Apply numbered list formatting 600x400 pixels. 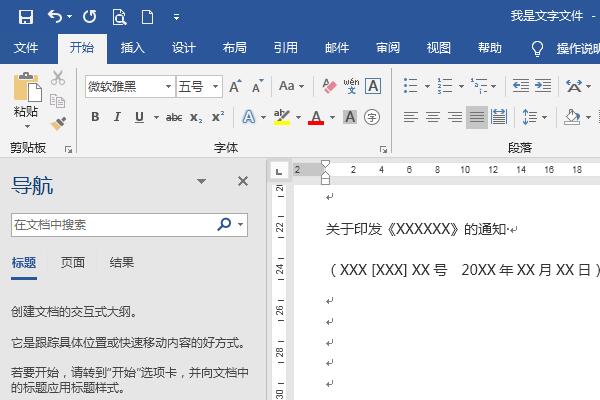(445, 86)
